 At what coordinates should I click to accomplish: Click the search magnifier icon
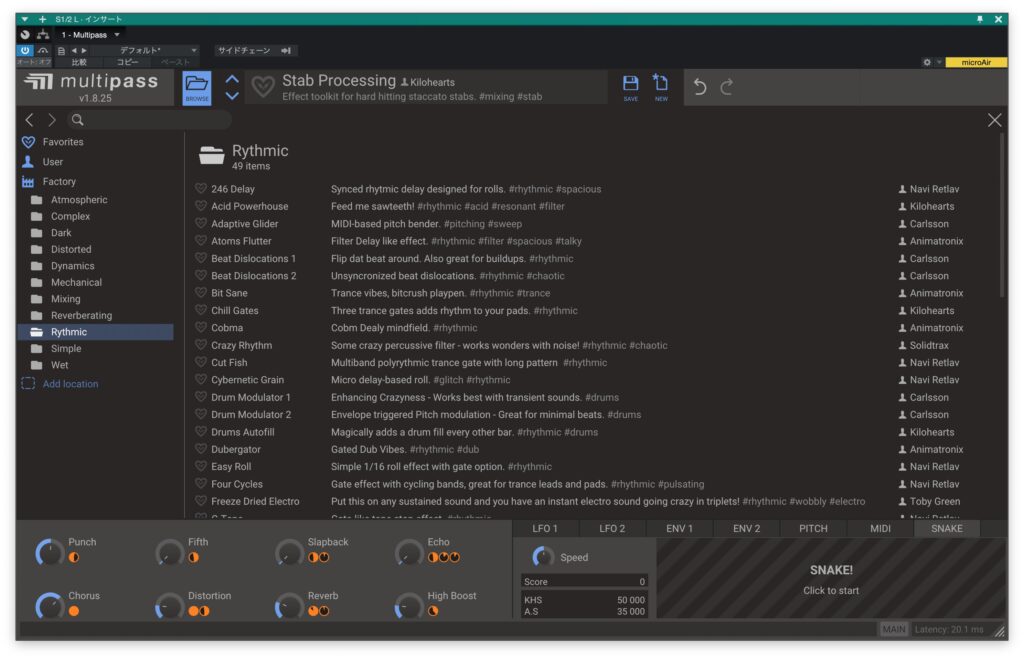[x=77, y=120]
